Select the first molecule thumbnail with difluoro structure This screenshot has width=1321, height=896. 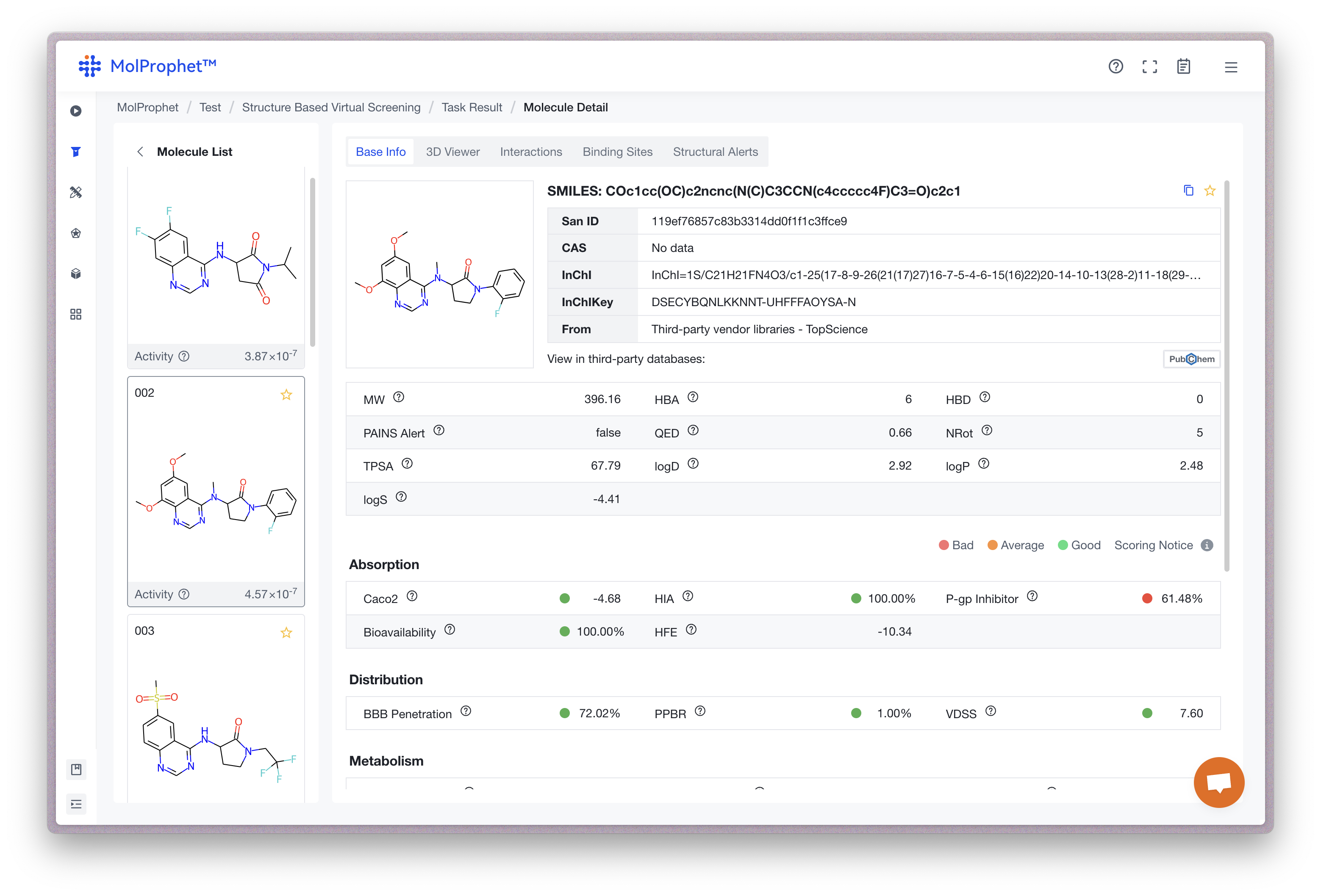(216, 256)
